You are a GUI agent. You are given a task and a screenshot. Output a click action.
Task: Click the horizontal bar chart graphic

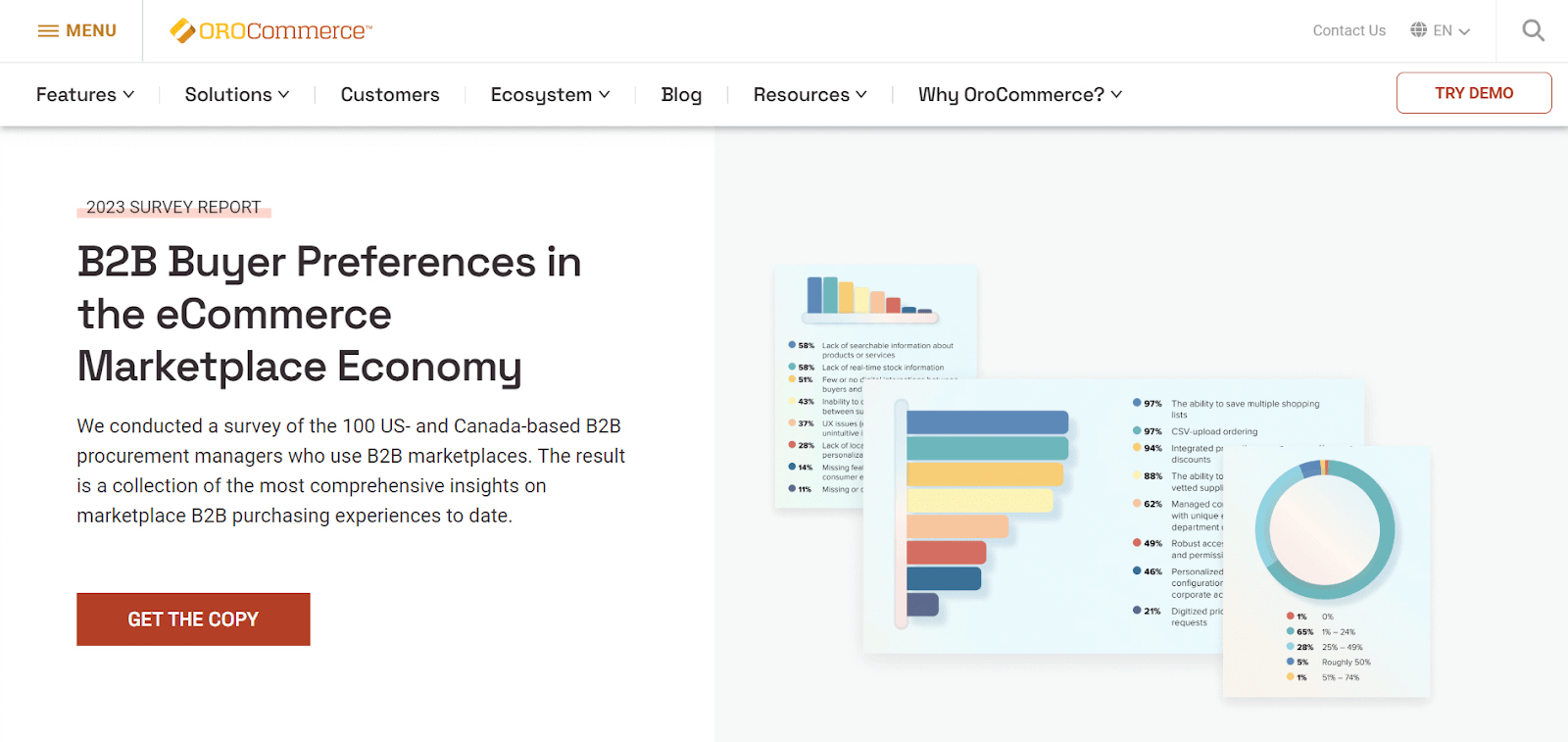(x=983, y=513)
